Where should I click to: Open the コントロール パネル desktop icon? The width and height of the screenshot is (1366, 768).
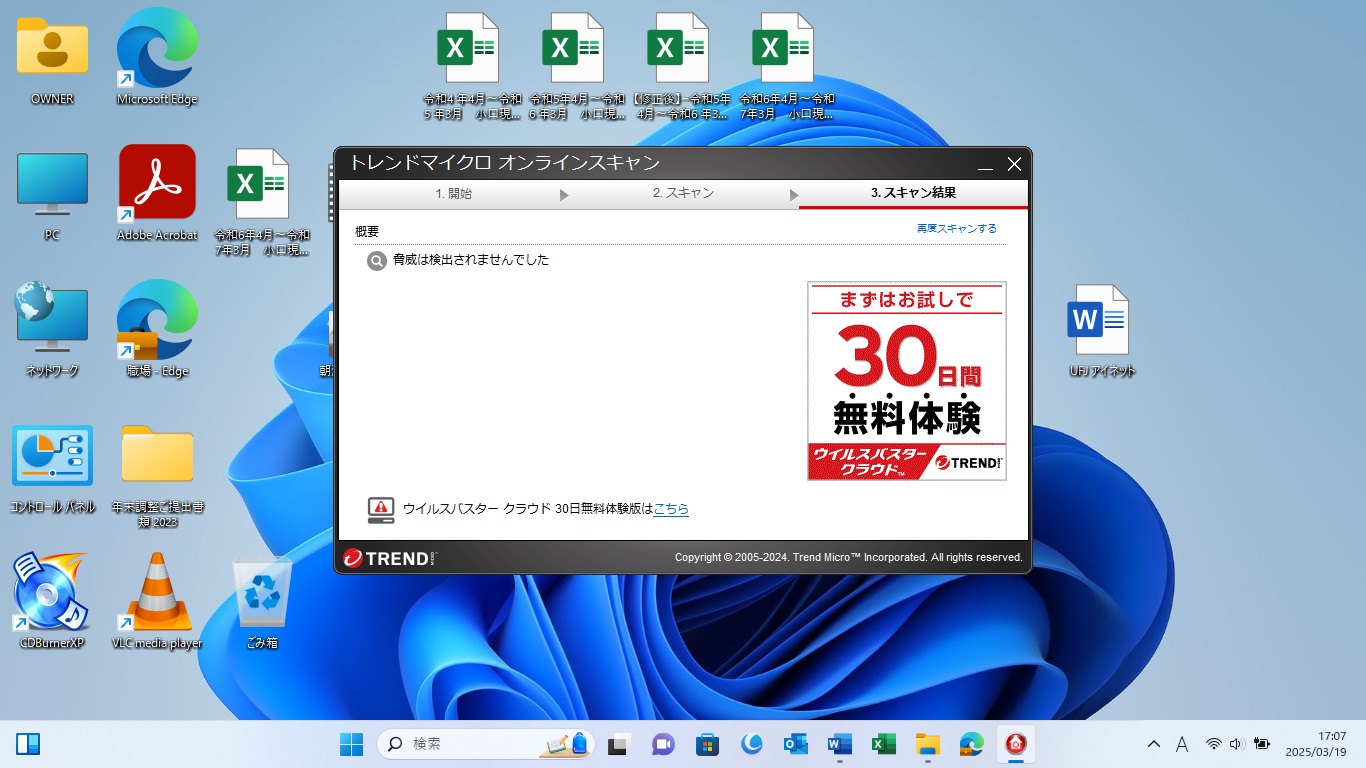(x=52, y=456)
